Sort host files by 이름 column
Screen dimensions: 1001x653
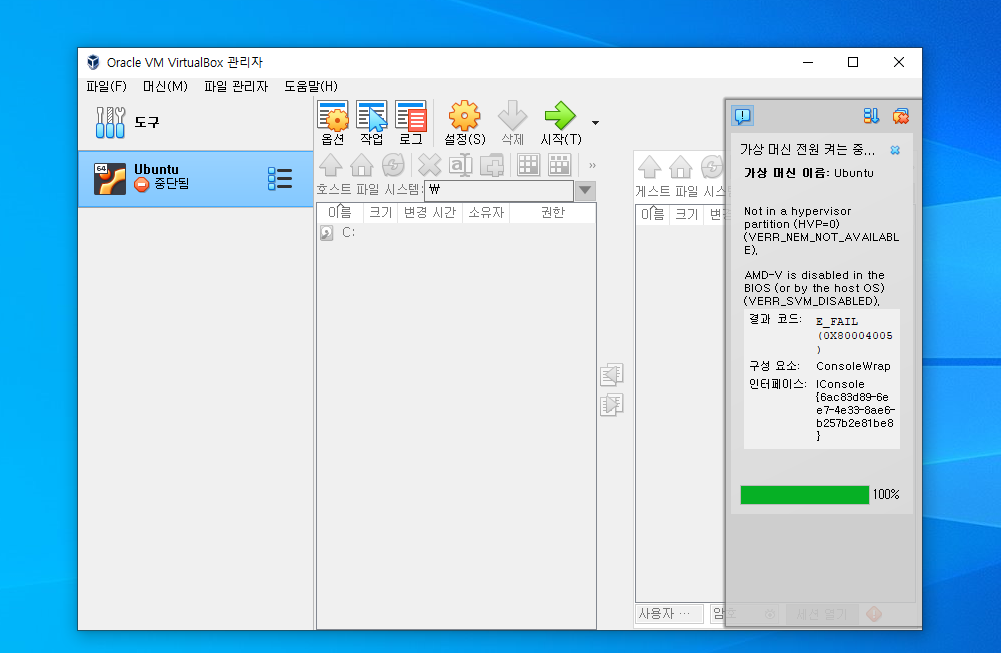(x=340, y=213)
